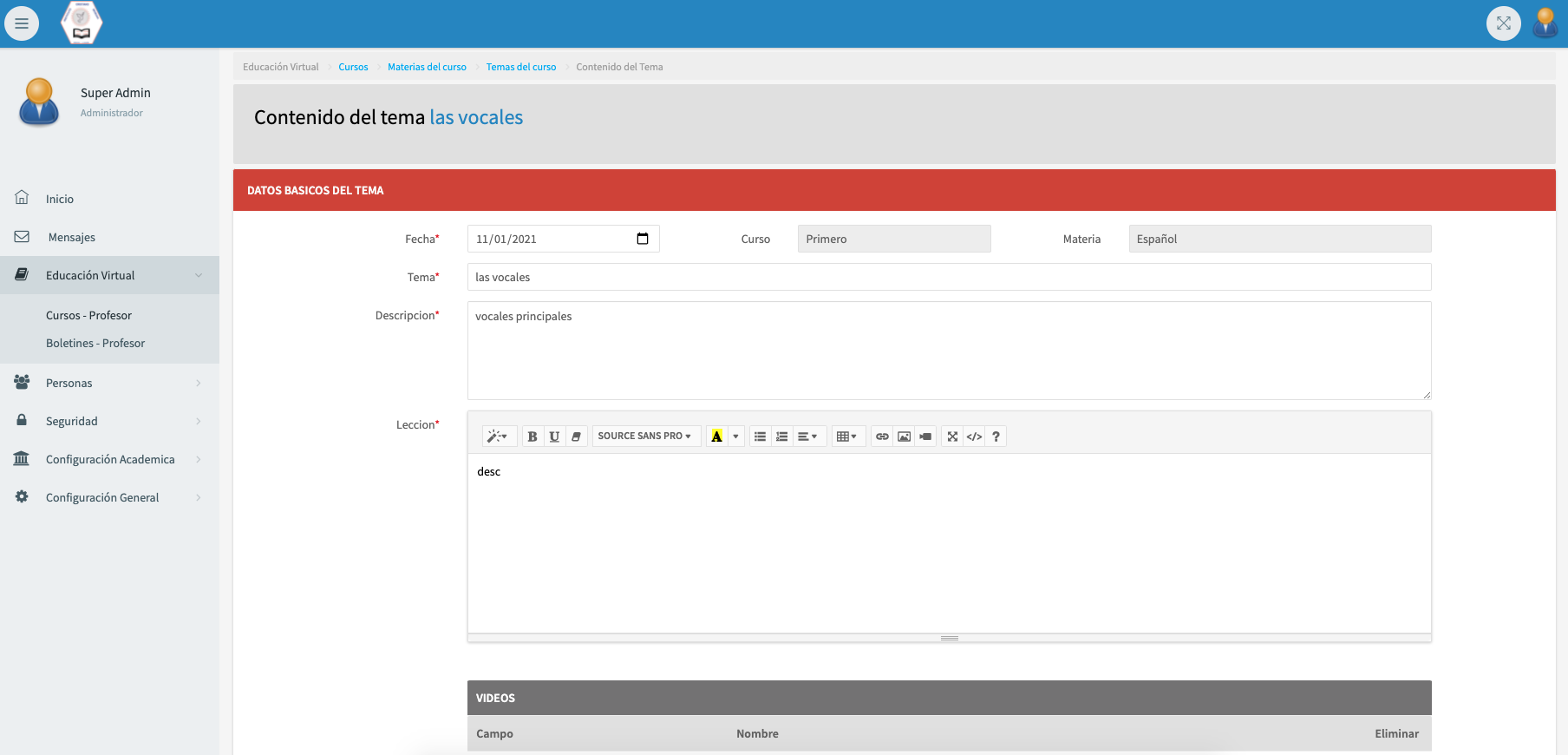Toggle the ordered numbered list
The image size is (1568, 755).
(781, 437)
